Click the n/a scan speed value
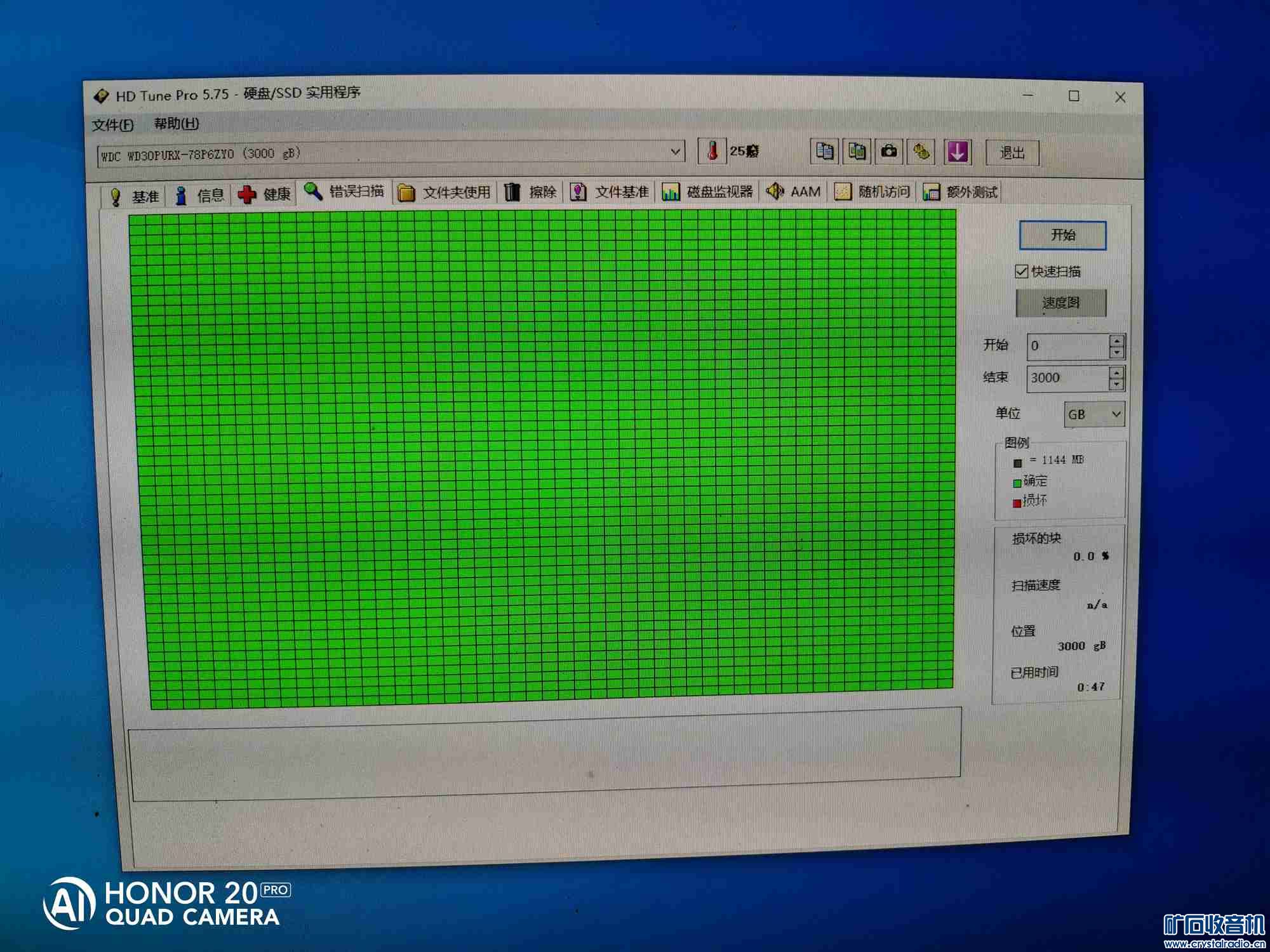 click(1097, 605)
